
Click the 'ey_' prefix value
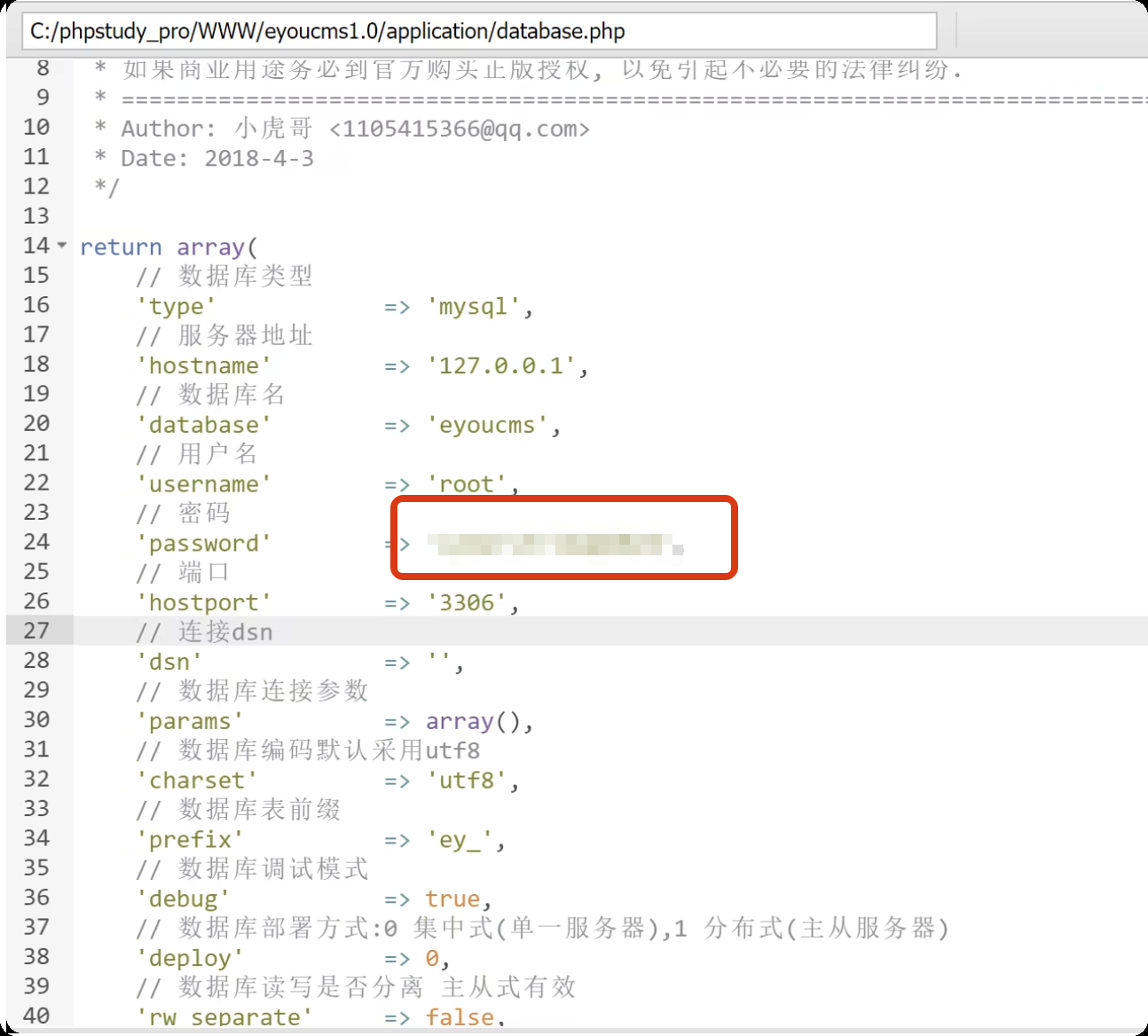[460, 840]
